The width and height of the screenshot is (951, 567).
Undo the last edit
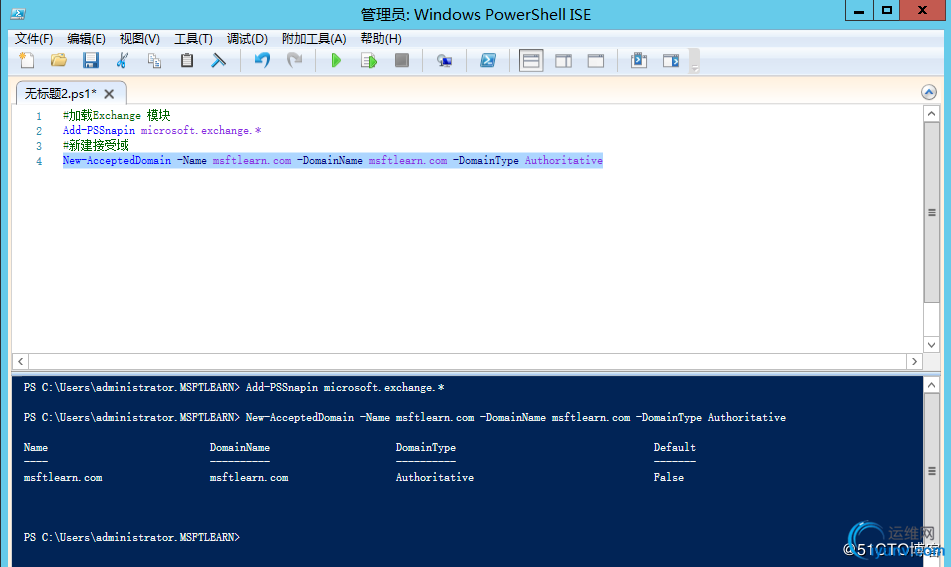coord(262,60)
